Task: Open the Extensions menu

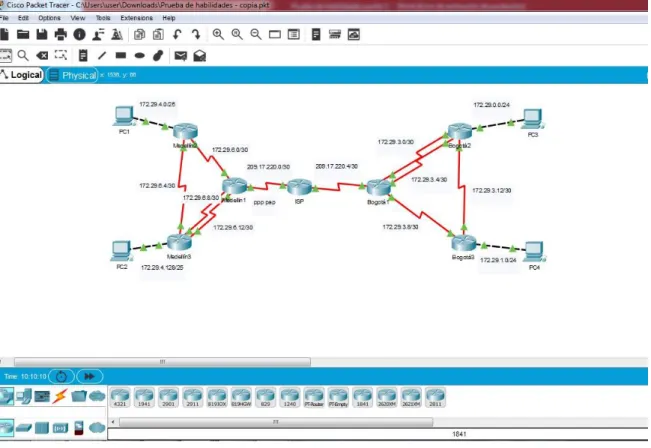Action: click(x=137, y=18)
